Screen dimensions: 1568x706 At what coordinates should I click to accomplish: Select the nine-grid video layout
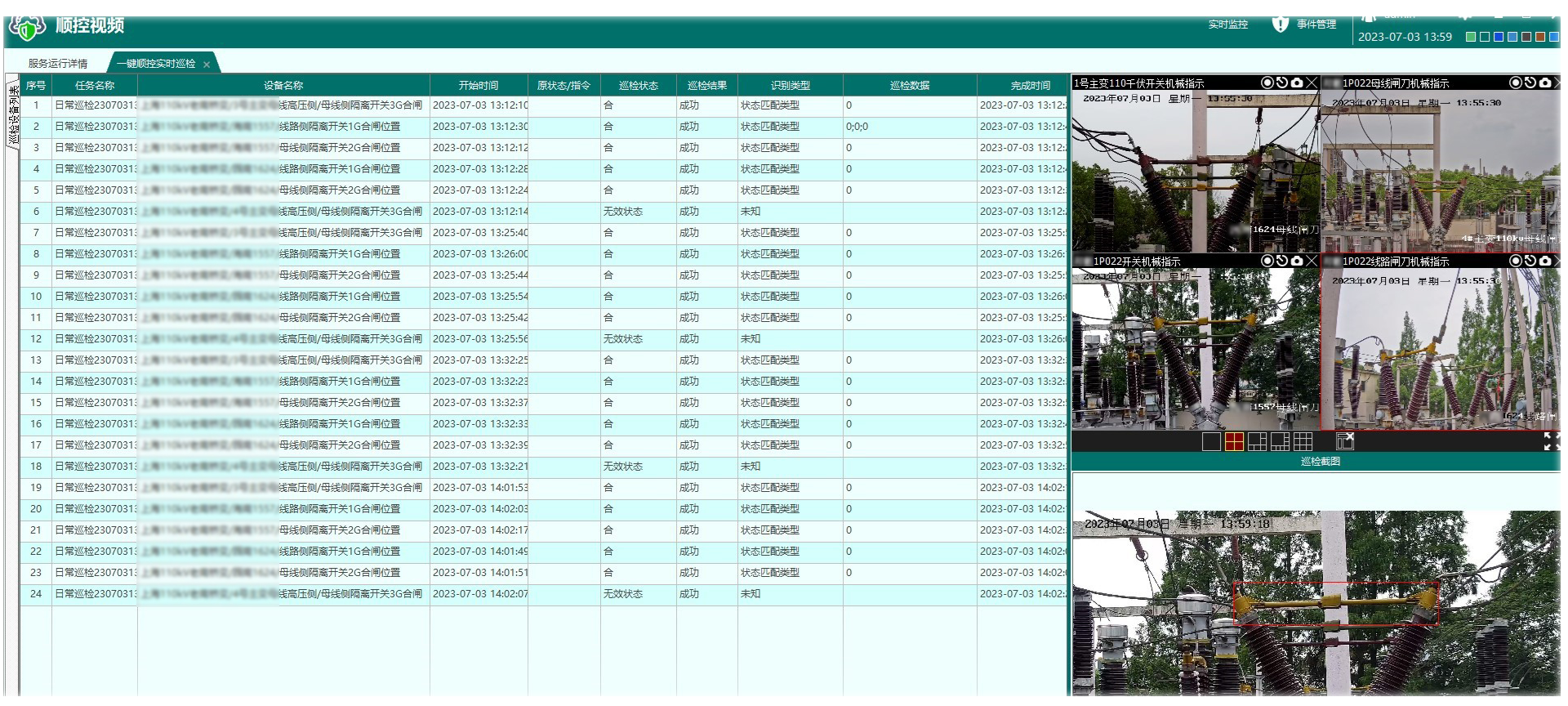[x=1303, y=442]
